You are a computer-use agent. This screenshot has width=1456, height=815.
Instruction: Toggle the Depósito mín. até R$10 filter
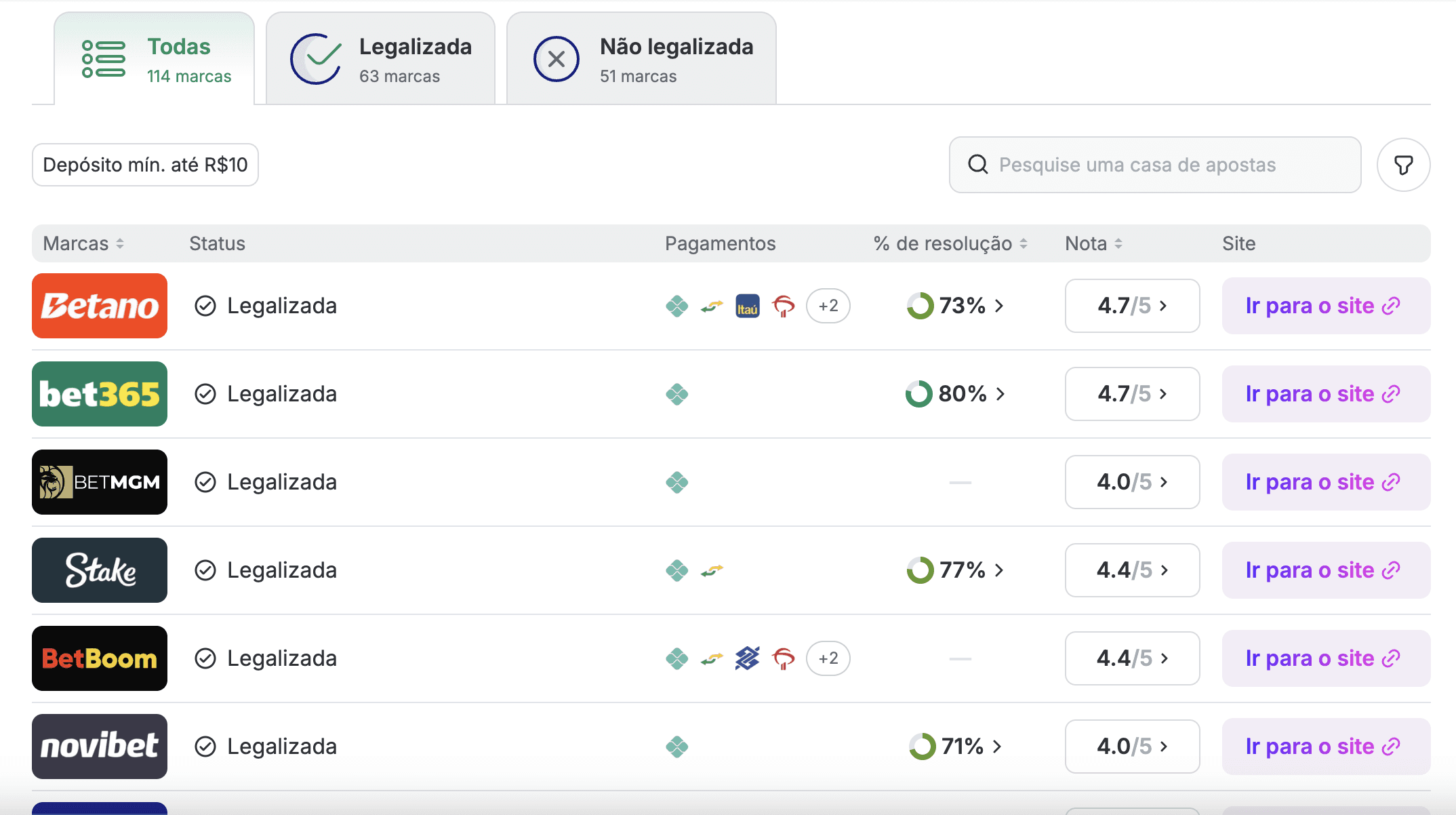[145, 165]
